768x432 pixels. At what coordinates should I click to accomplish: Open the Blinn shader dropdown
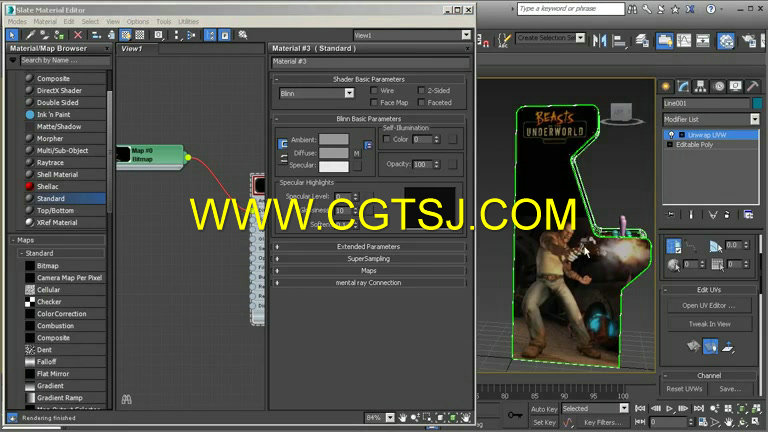point(349,93)
